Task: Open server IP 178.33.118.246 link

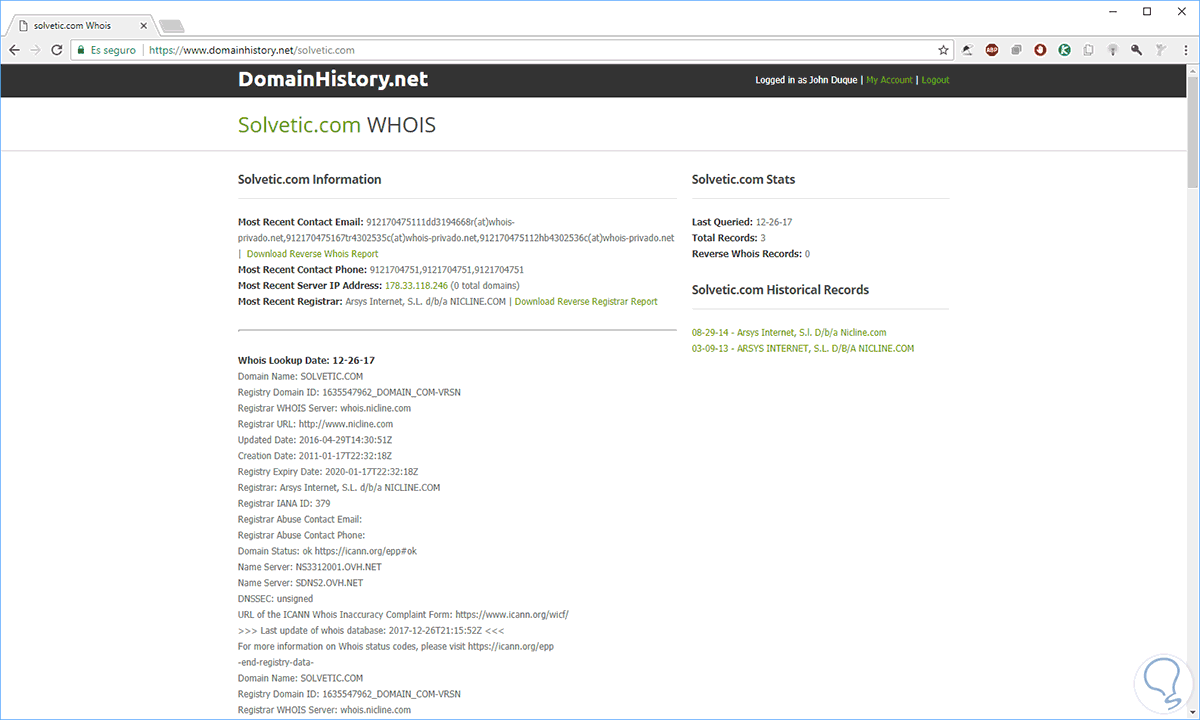Action: point(416,285)
